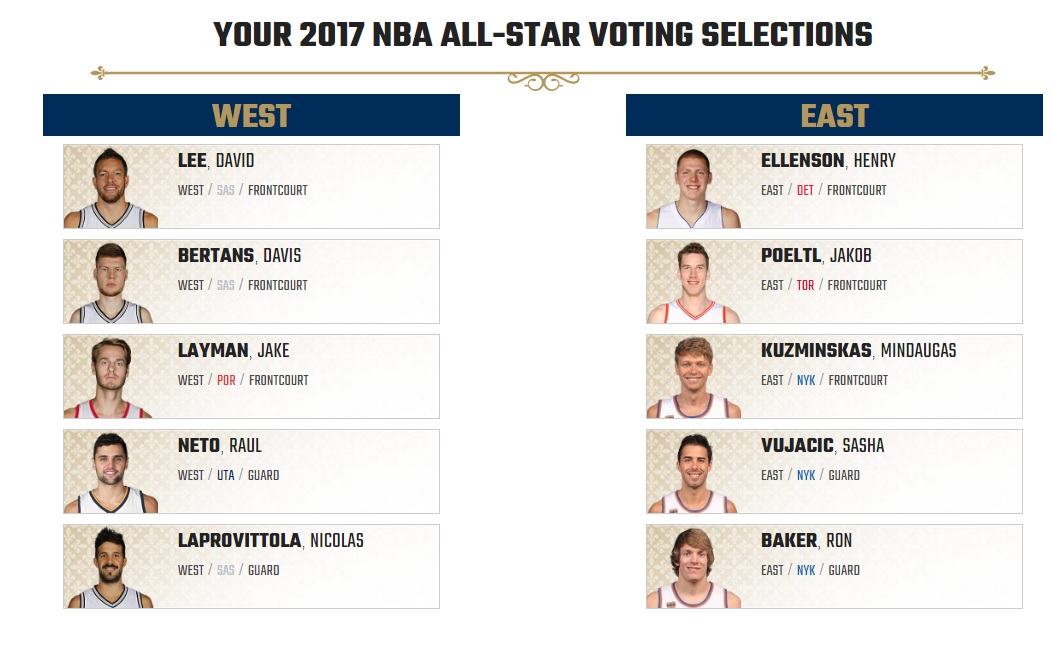Open the UTA team link for Neto

point(226,475)
